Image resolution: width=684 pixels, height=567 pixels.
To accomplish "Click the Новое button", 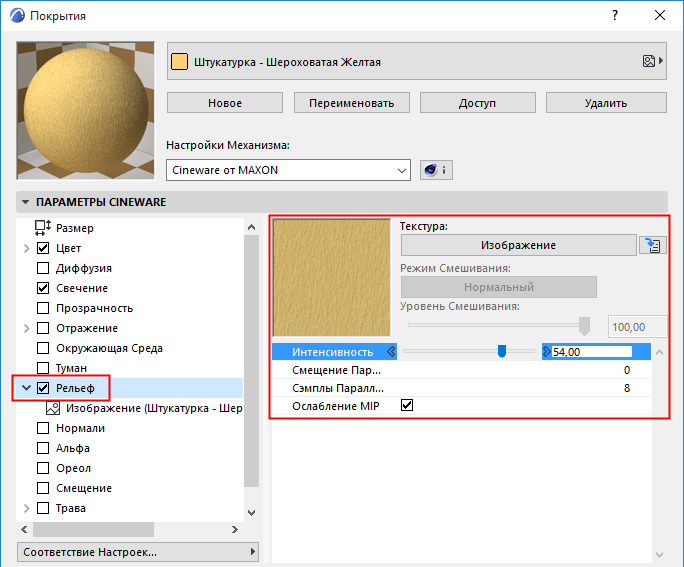I will (x=225, y=103).
